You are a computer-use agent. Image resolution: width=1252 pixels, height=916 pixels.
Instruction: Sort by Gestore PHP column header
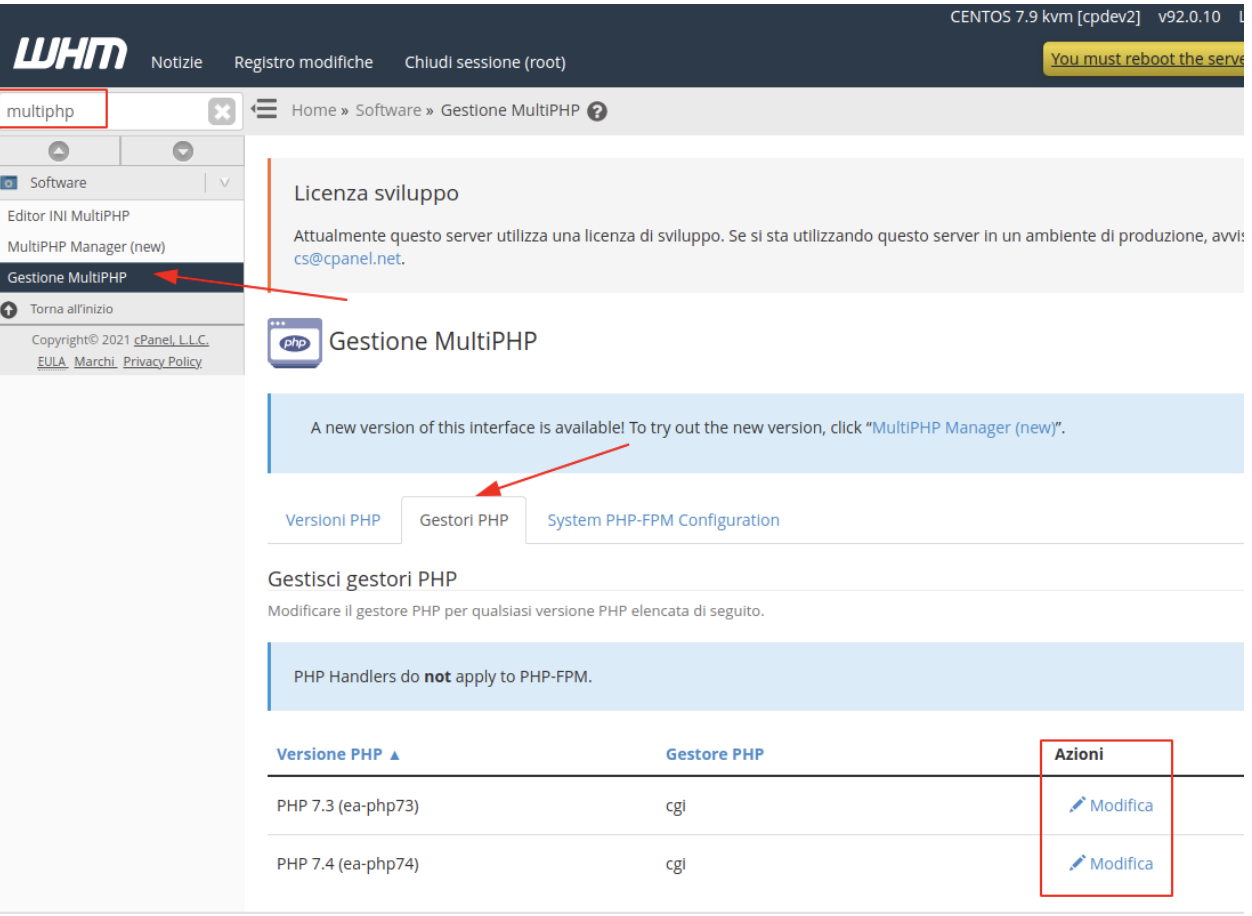click(x=715, y=754)
